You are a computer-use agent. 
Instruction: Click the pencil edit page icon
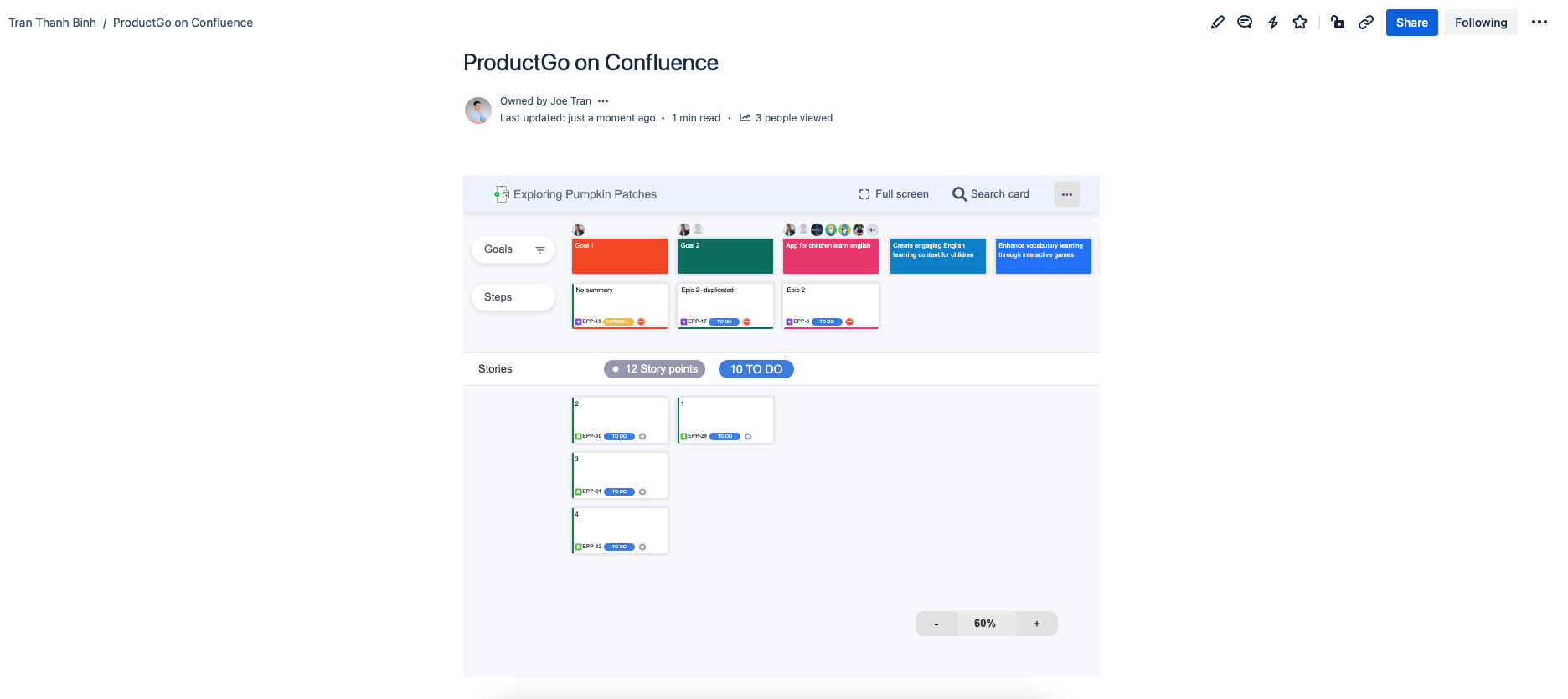click(1217, 23)
